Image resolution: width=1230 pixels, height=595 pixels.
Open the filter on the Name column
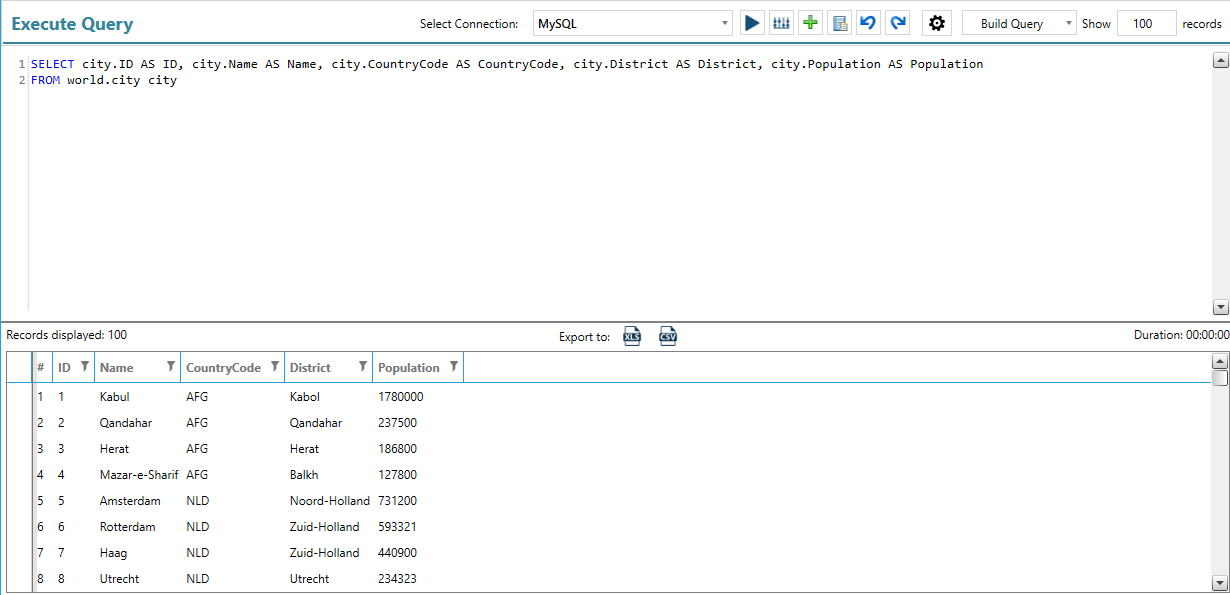click(x=171, y=367)
